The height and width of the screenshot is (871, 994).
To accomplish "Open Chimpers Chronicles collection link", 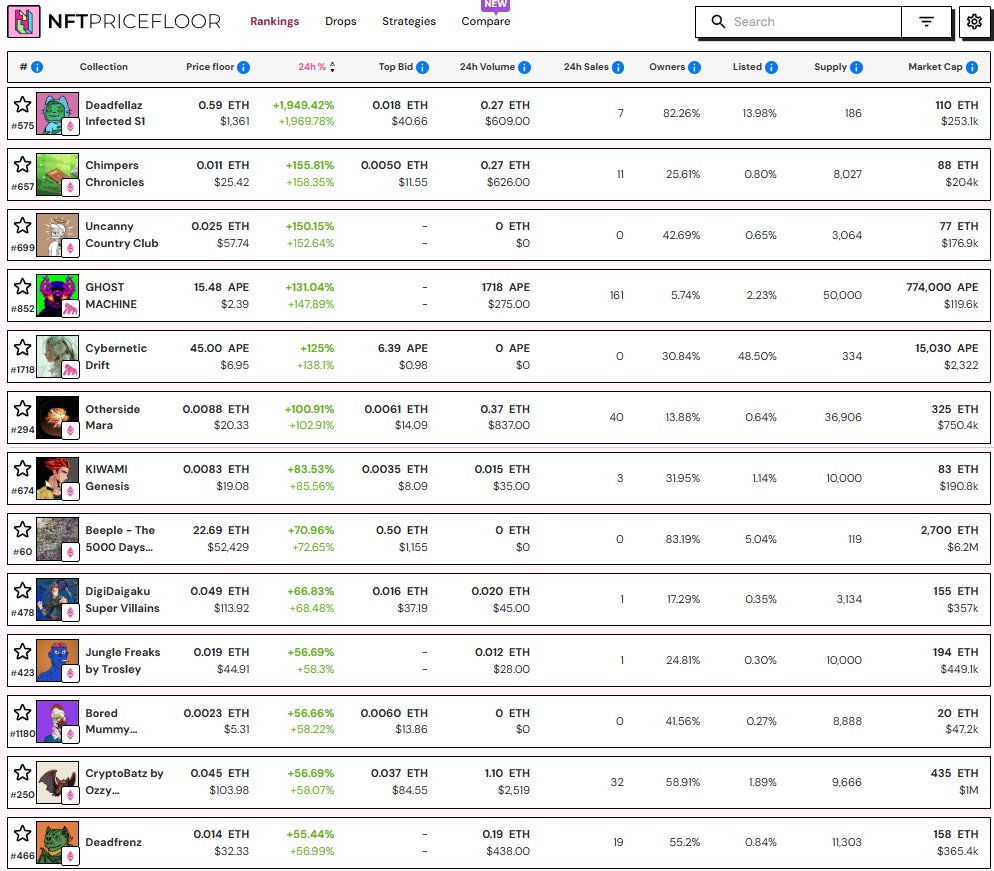I will 114,174.
